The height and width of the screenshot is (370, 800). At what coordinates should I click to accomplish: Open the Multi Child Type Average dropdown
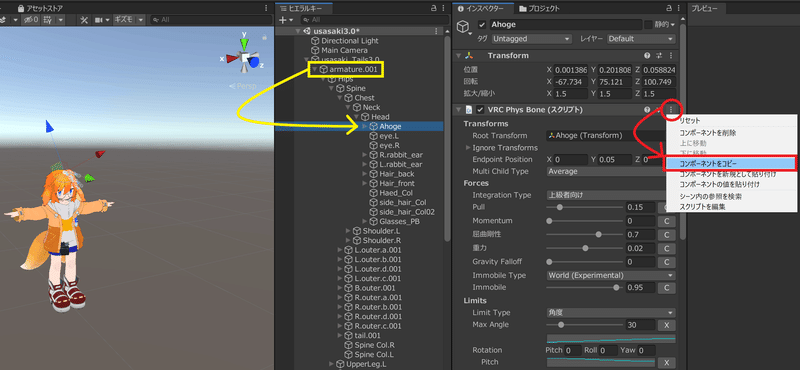click(x=606, y=171)
